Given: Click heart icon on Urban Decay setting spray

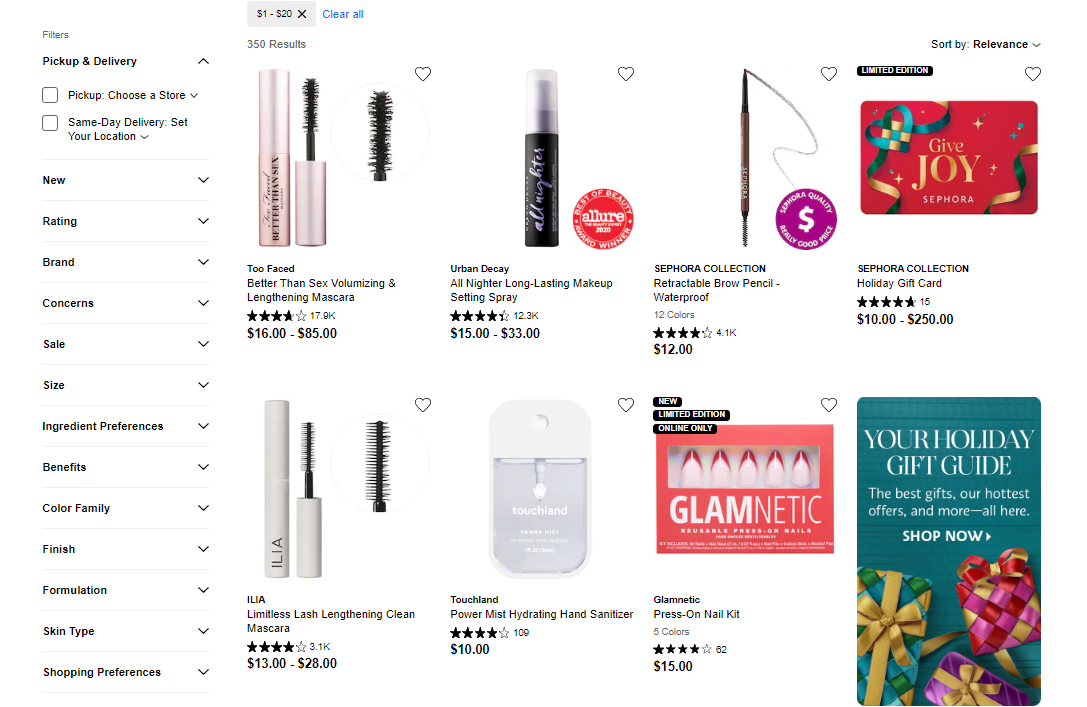Looking at the screenshot, I should tap(626, 74).
